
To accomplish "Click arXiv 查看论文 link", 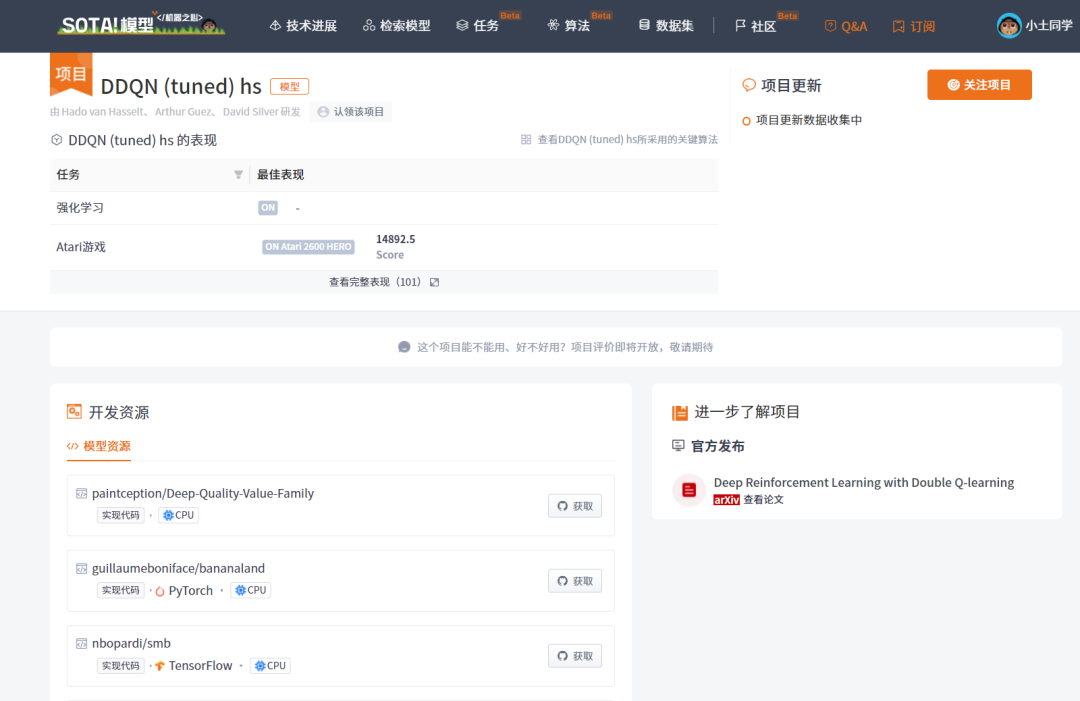I will click(x=748, y=500).
